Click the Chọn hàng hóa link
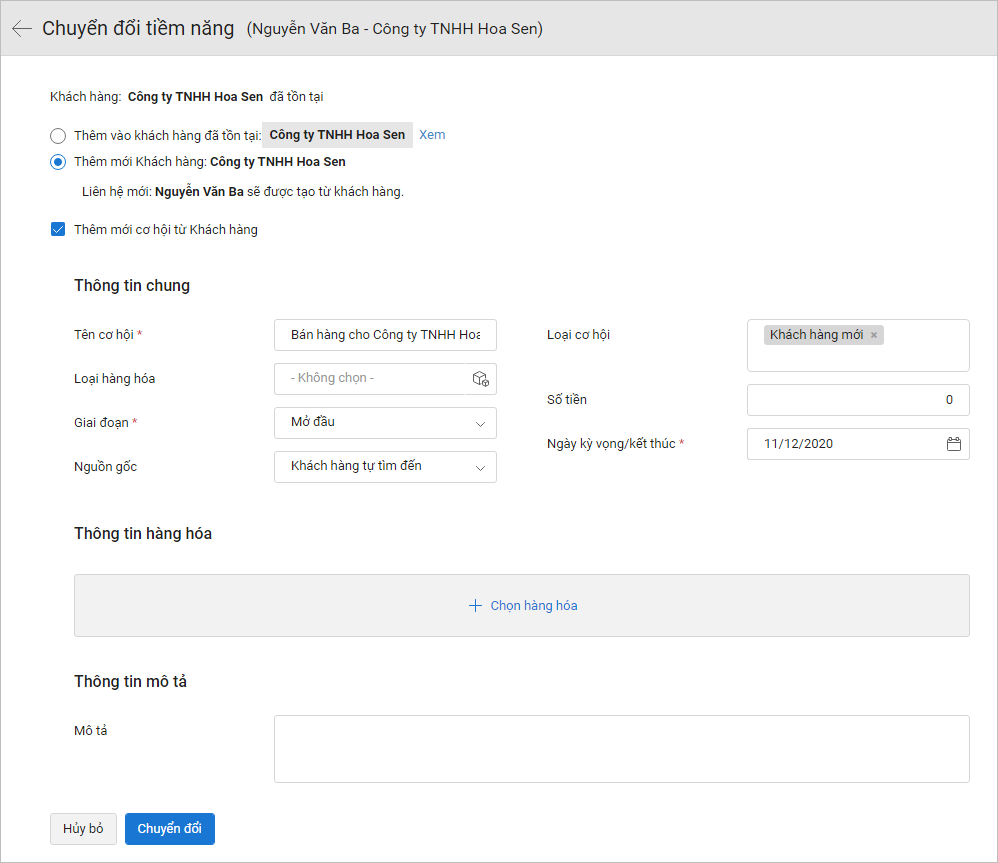The width and height of the screenshot is (998, 863). 533,605
